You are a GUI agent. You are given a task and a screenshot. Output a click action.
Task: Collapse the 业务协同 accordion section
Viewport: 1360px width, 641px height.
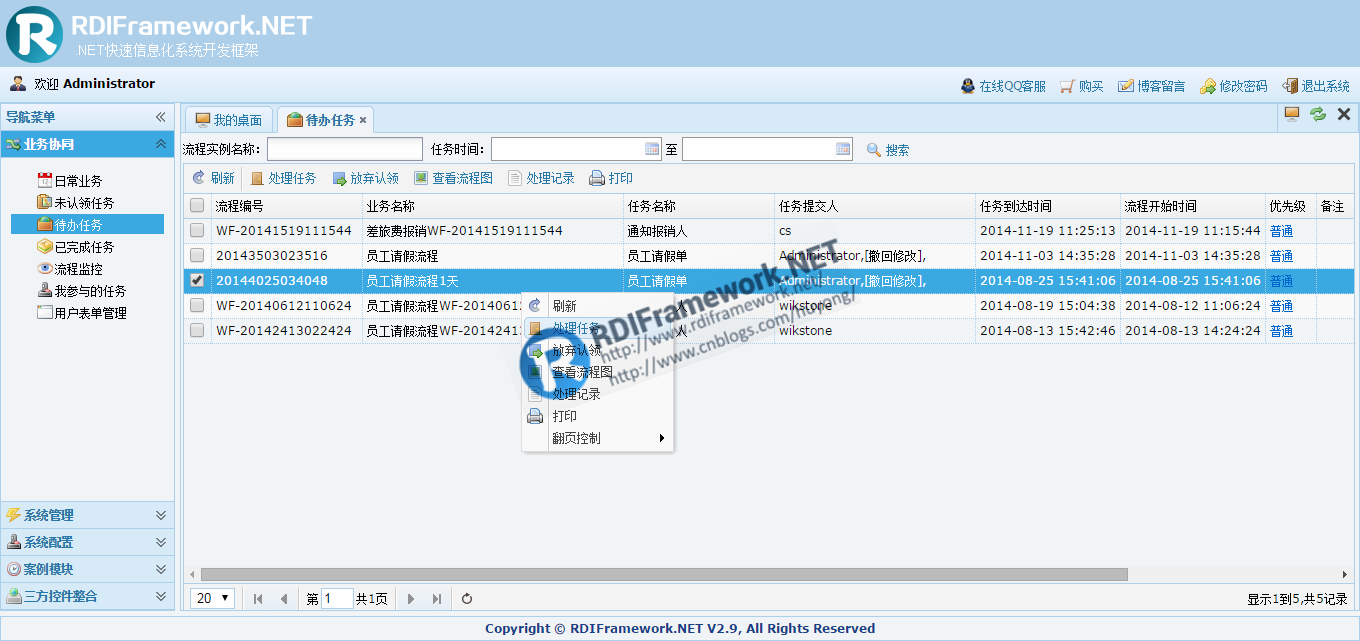pyautogui.click(x=160, y=144)
